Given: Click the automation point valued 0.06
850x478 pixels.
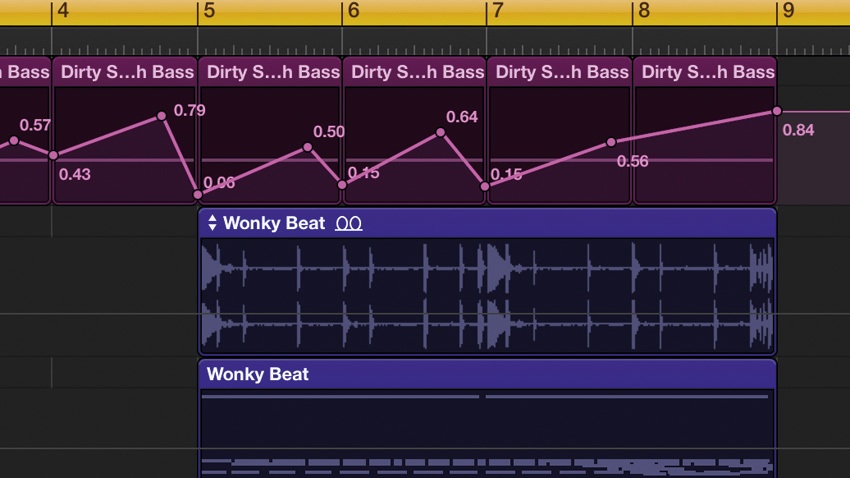Looking at the screenshot, I should (198, 195).
